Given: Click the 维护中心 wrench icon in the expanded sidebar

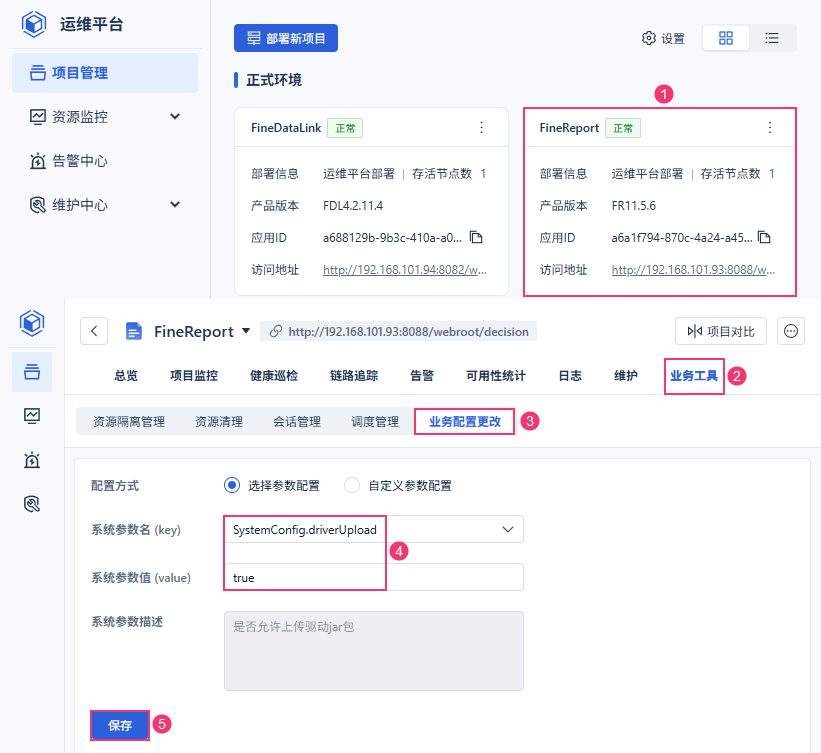Looking at the screenshot, I should coord(38,205).
